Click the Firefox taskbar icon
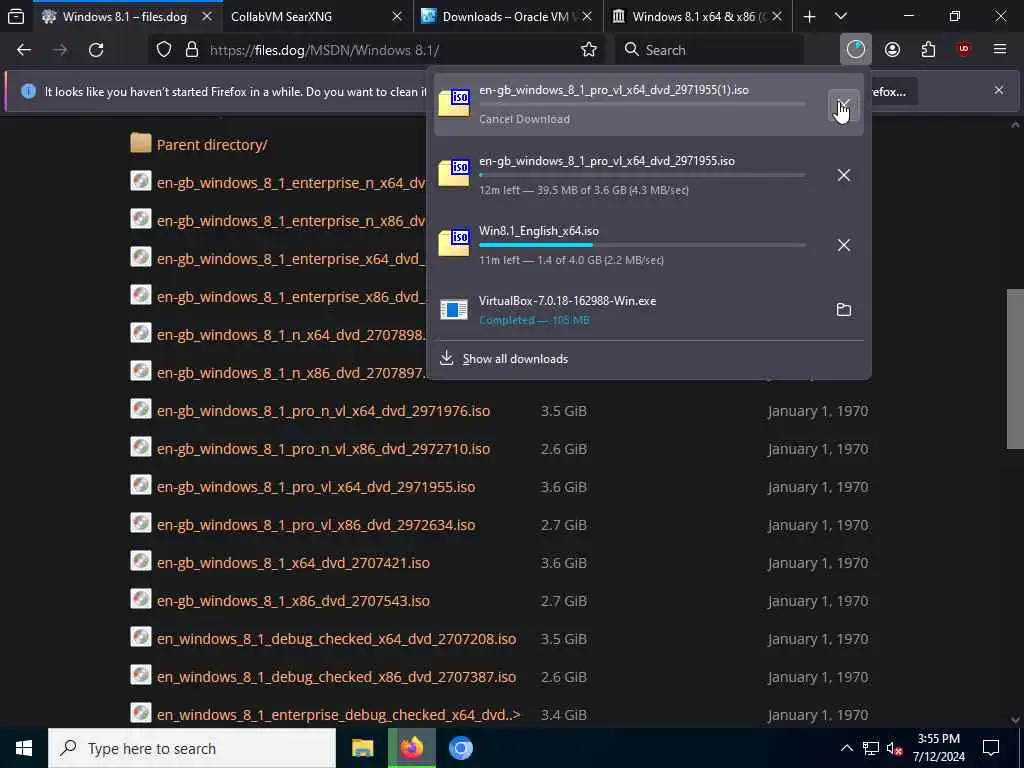 [411, 748]
